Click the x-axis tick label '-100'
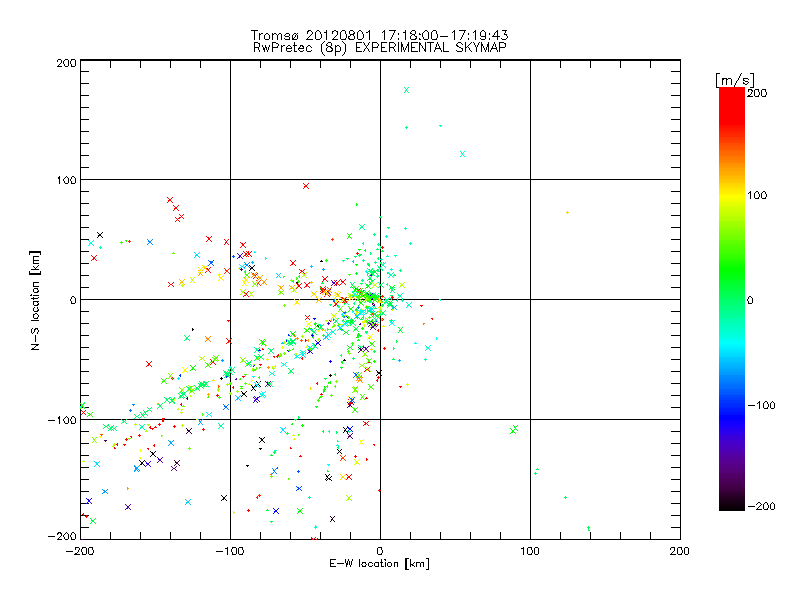Viewport: 800px width, 600px height. (230, 552)
